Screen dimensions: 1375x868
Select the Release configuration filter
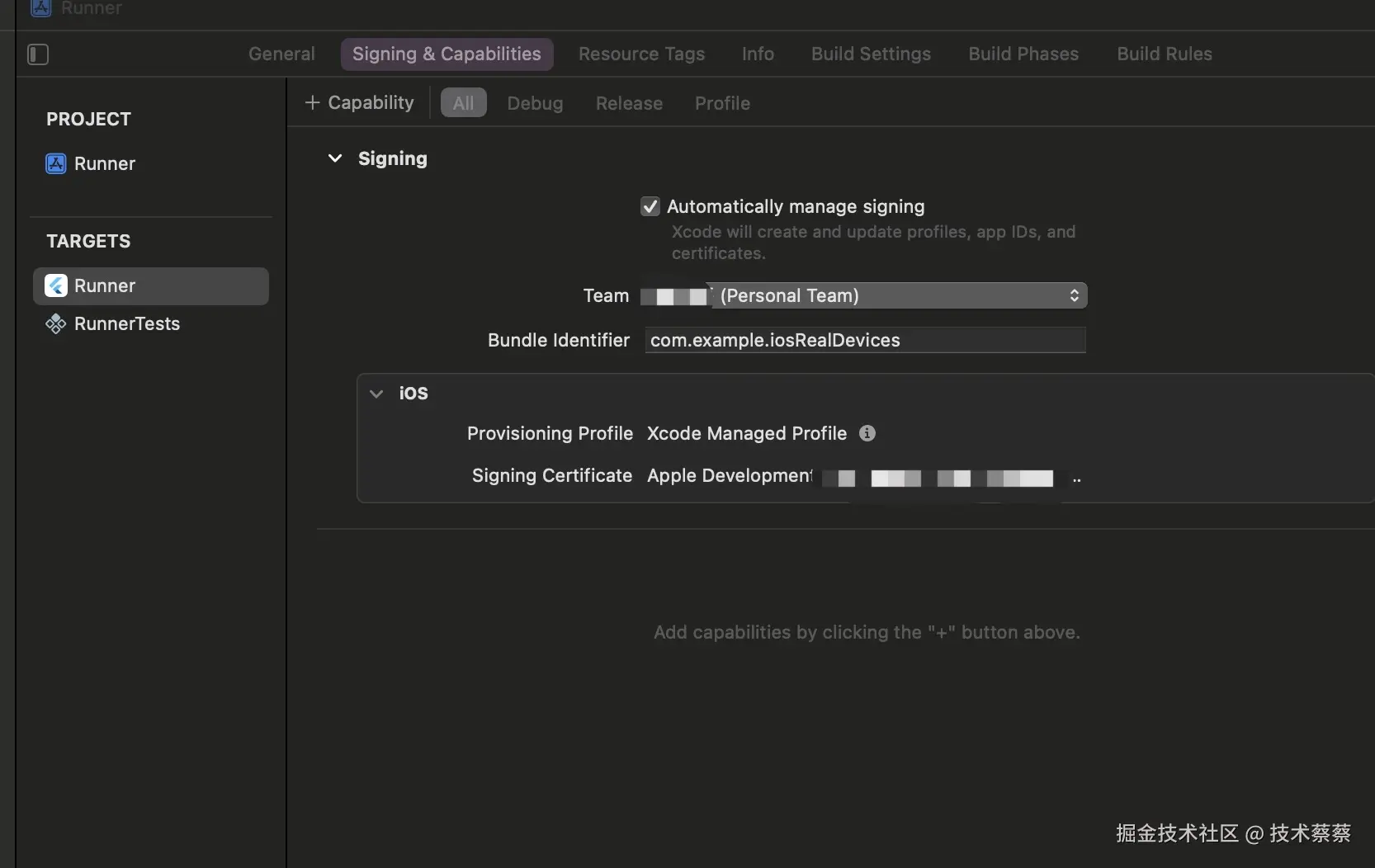pos(629,103)
